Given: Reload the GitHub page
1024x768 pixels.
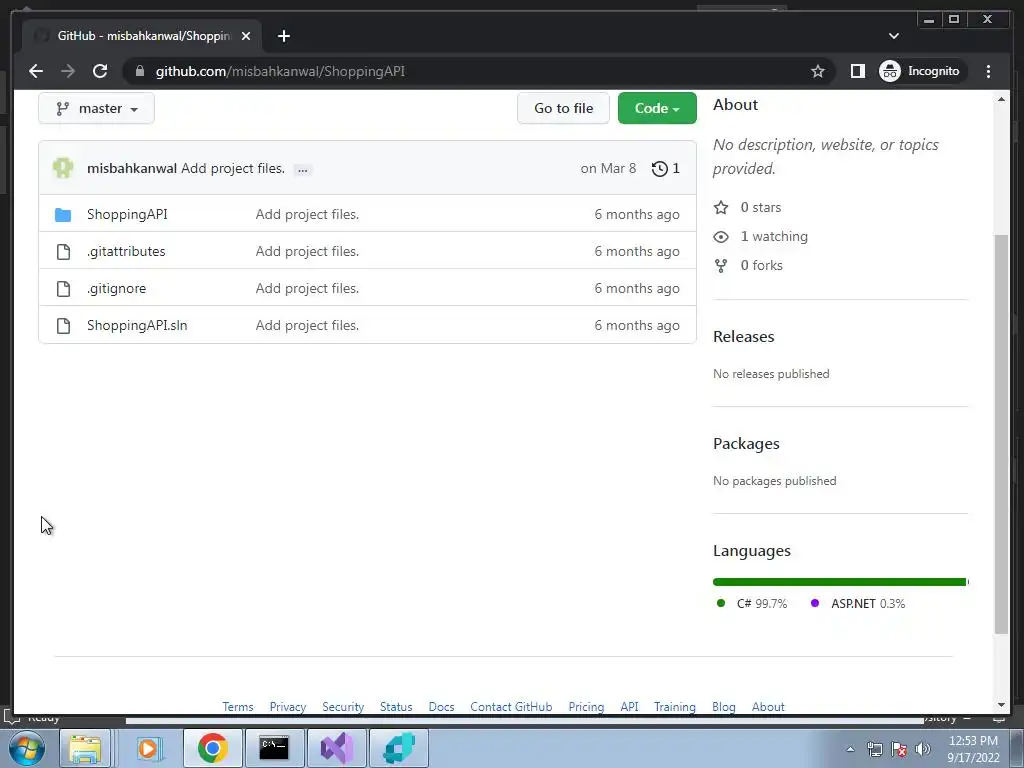Looking at the screenshot, I should point(100,71).
